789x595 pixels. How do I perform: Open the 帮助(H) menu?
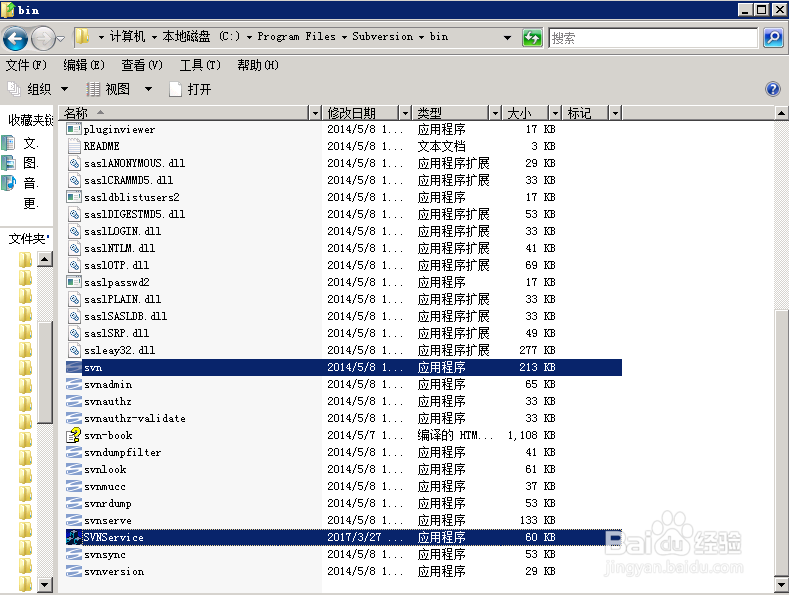pos(258,65)
